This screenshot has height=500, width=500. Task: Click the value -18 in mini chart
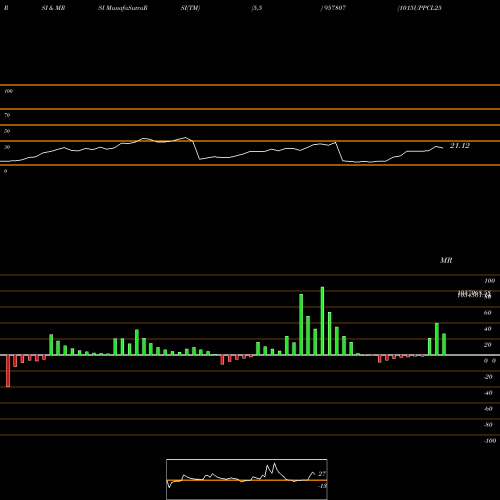click(x=322, y=486)
